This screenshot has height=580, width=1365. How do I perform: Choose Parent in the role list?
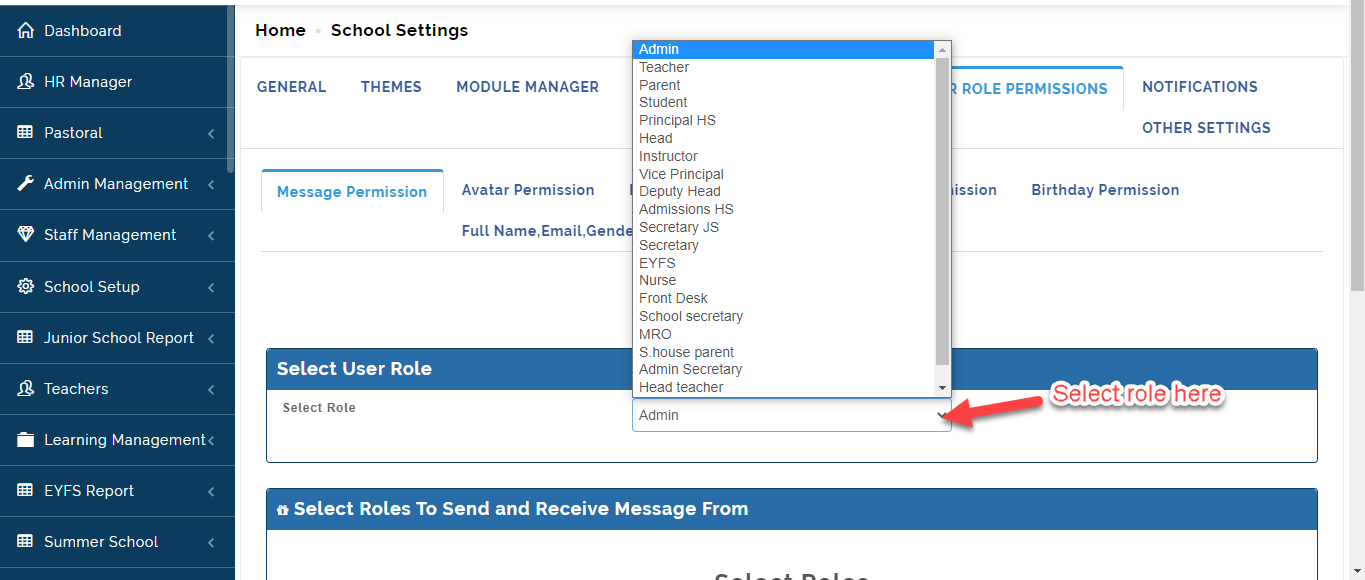tap(783, 85)
